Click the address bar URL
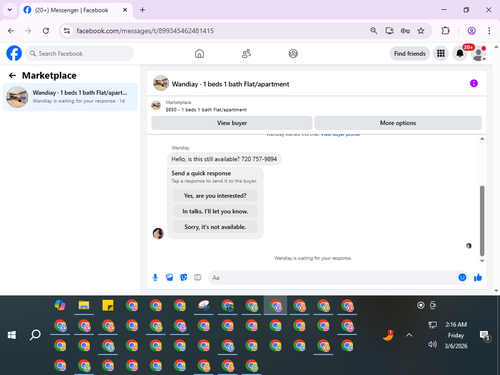Screen dimensions: 500x375 [x=145, y=31]
